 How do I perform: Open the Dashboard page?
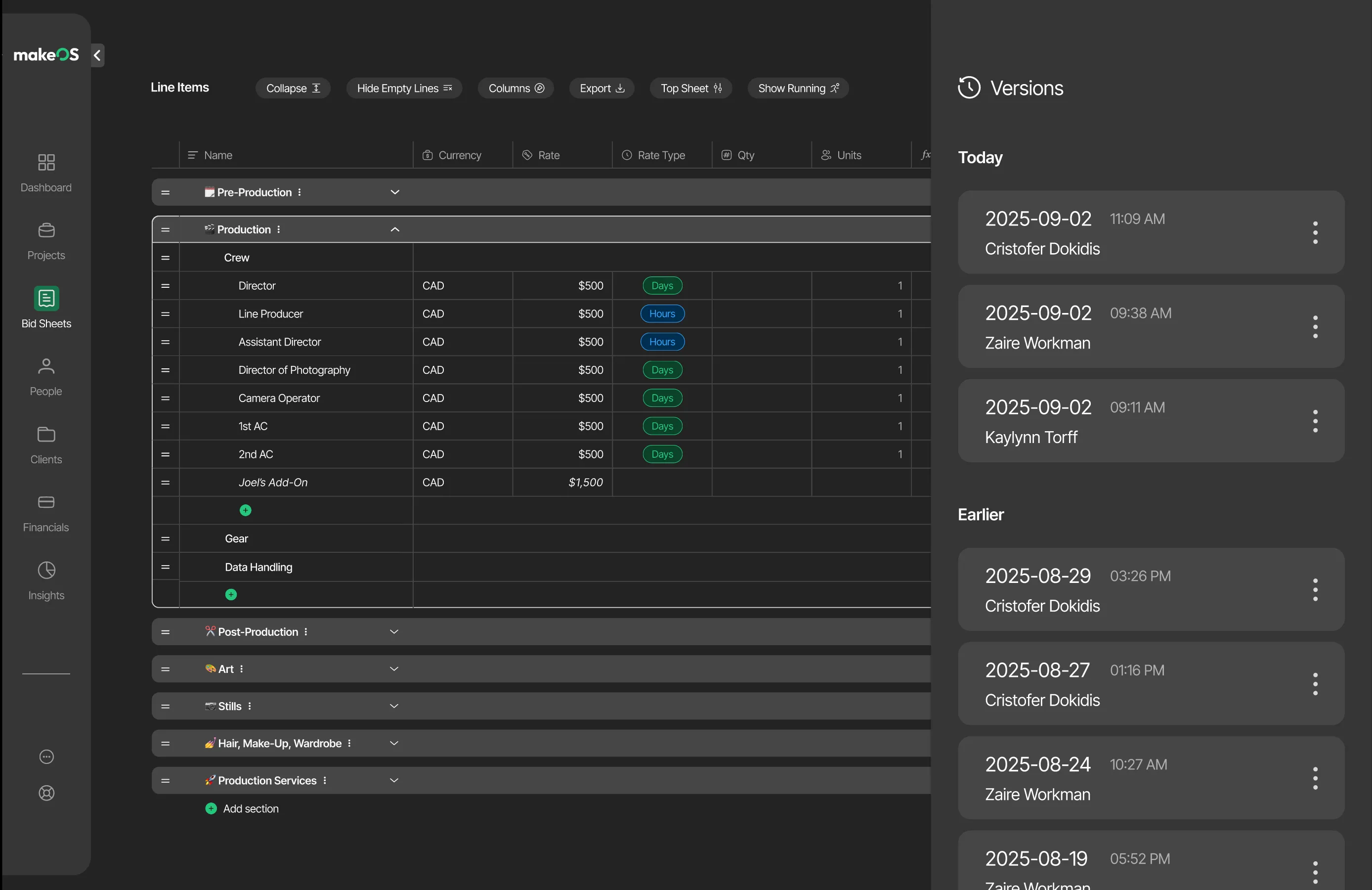pyautogui.click(x=46, y=173)
